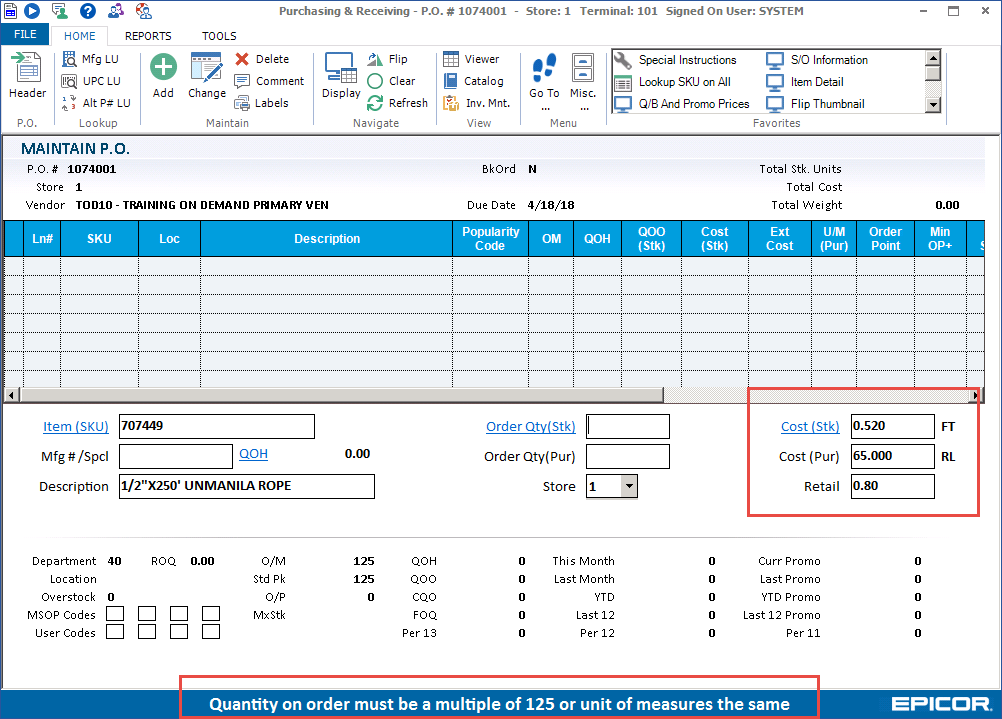Enable the first User Codes checkbox
Viewport: 1002px width, 719px height.
pyautogui.click(x=115, y=632)
